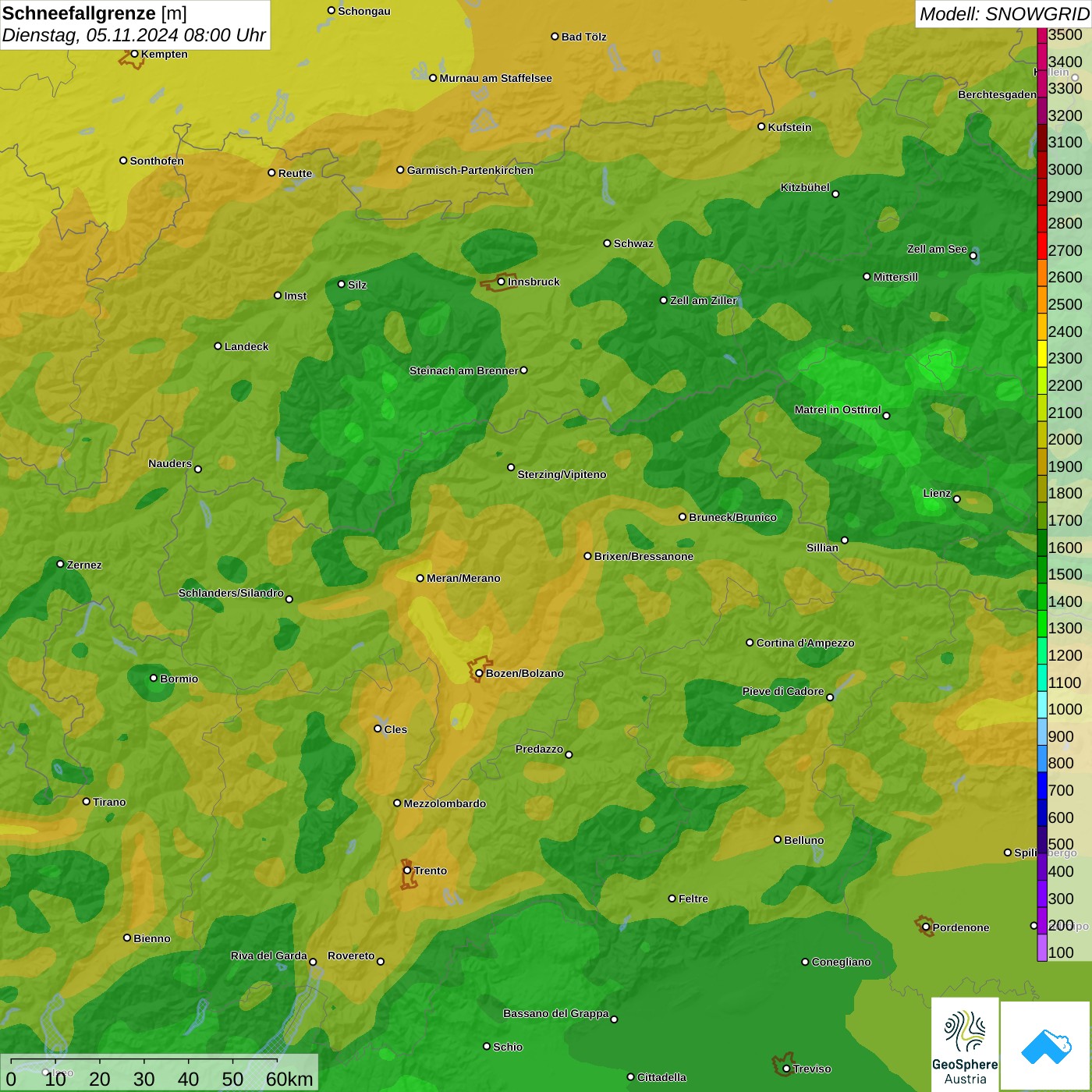
Task: Click the Bassano del Grappa label
Action: (x=555, y=1013)
